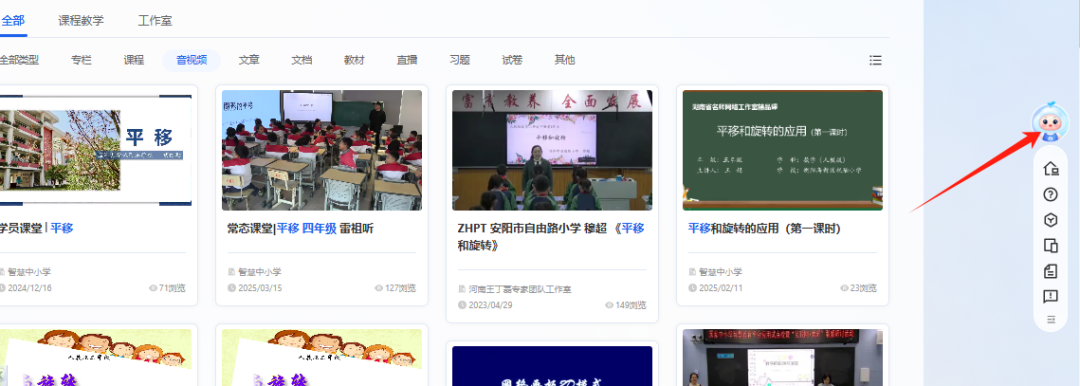Filter by 习题 type

click(x=459, y=60)
